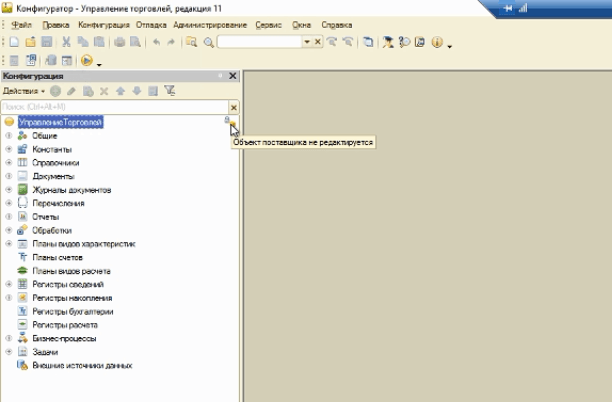Click the window icon before play button
Image resolution: width=612 pixels, height=402 pixels.
(x=67, y=60)
